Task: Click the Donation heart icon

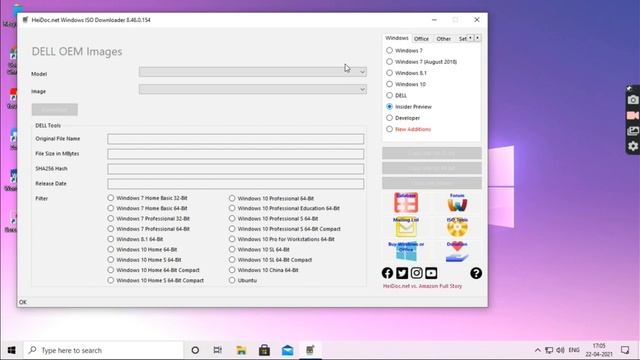Action: pos(457,251)
